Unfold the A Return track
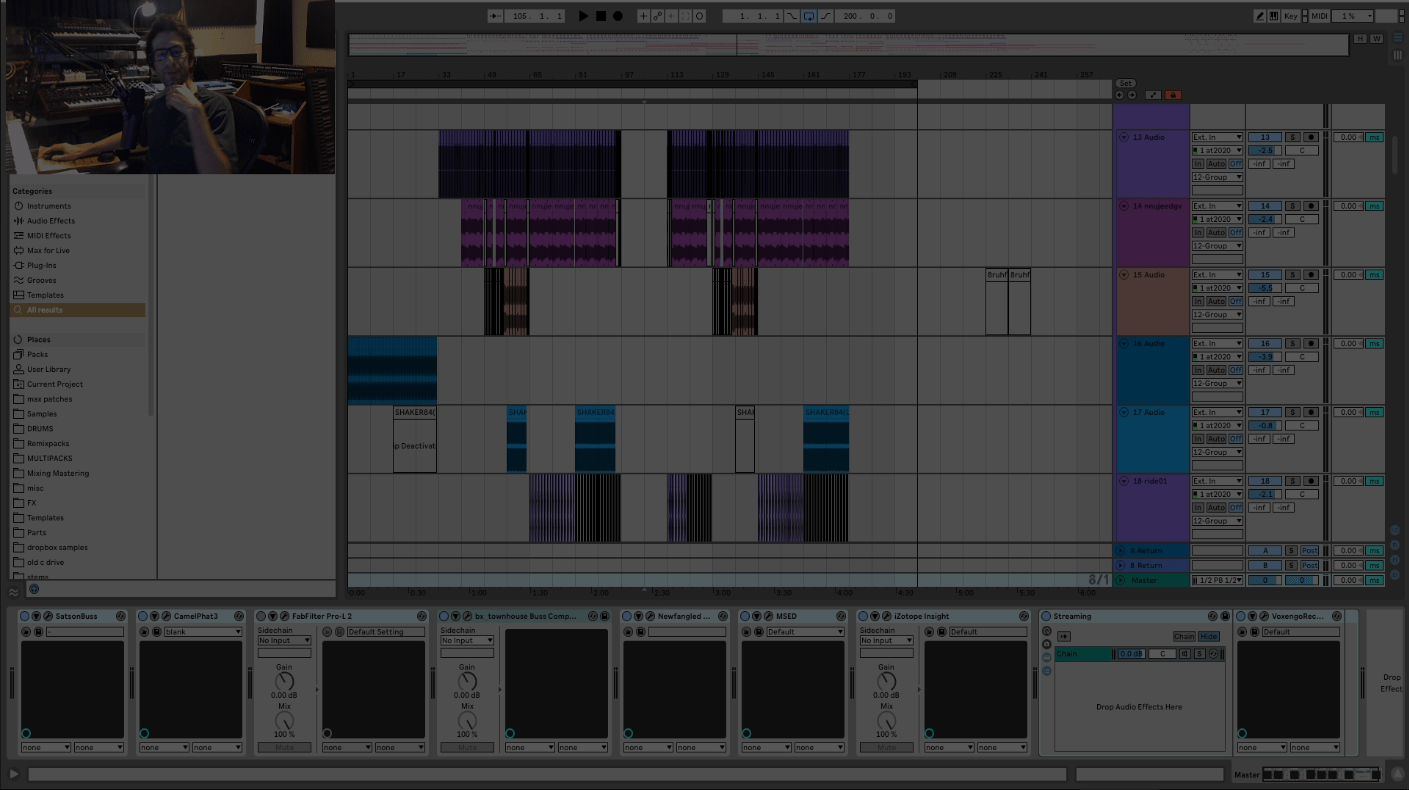1409x790 pixels. point(1122,550)
